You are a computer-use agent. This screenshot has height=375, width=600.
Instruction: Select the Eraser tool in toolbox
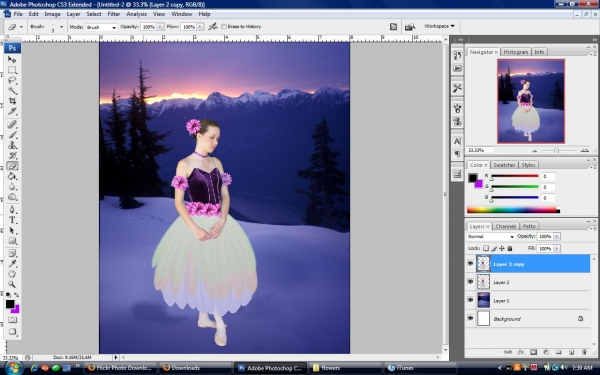(12, 166)
